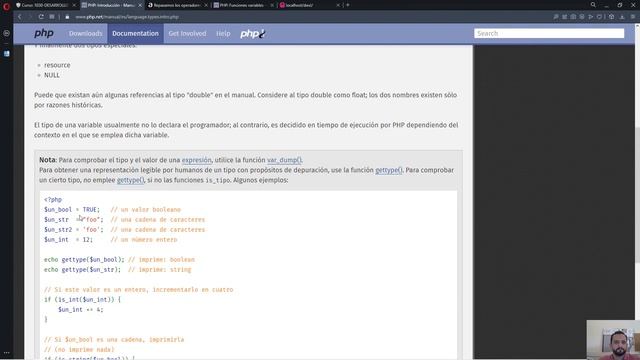Close the PHP Funciones variables tab
Screen dimensions: 640x360
(x=272, y=5)
